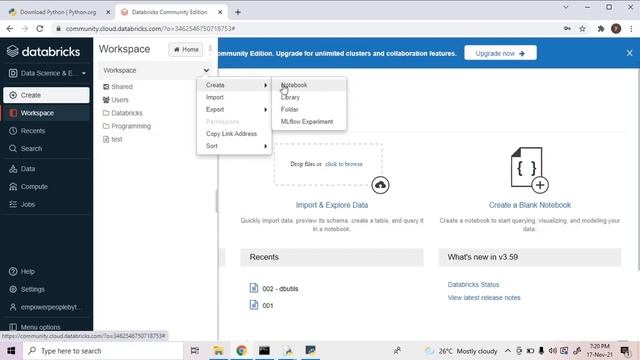Dismiss the Community Edition upgrade banner
Screen dimensions: 640x360
(x=629, y=53)
